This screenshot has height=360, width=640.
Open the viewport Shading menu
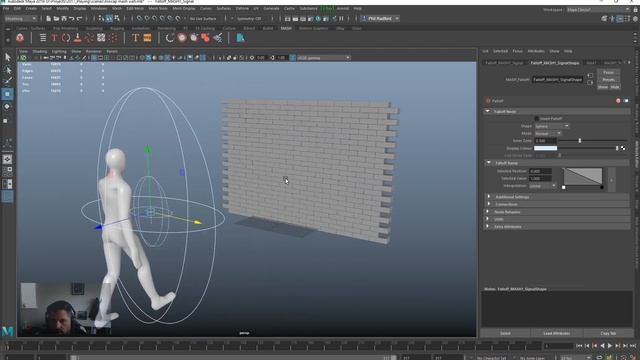[x=40, y=51]
